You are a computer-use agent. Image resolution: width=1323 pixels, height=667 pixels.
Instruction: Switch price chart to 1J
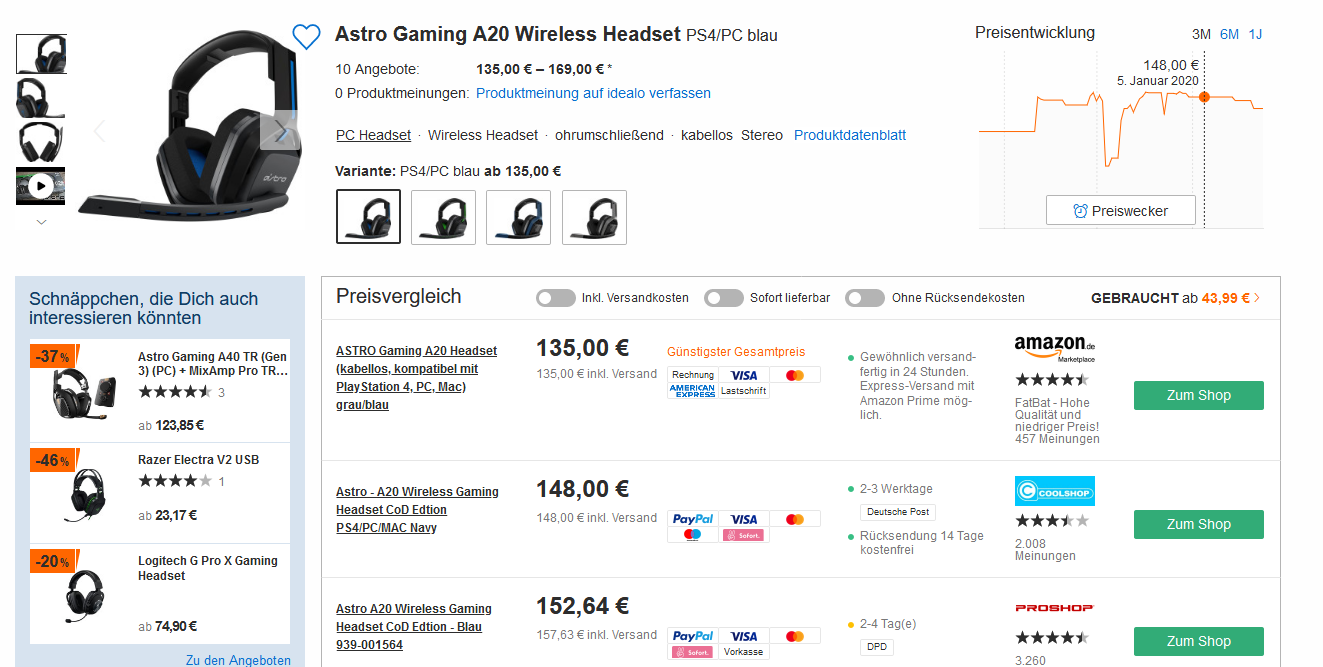(1255, 34)
